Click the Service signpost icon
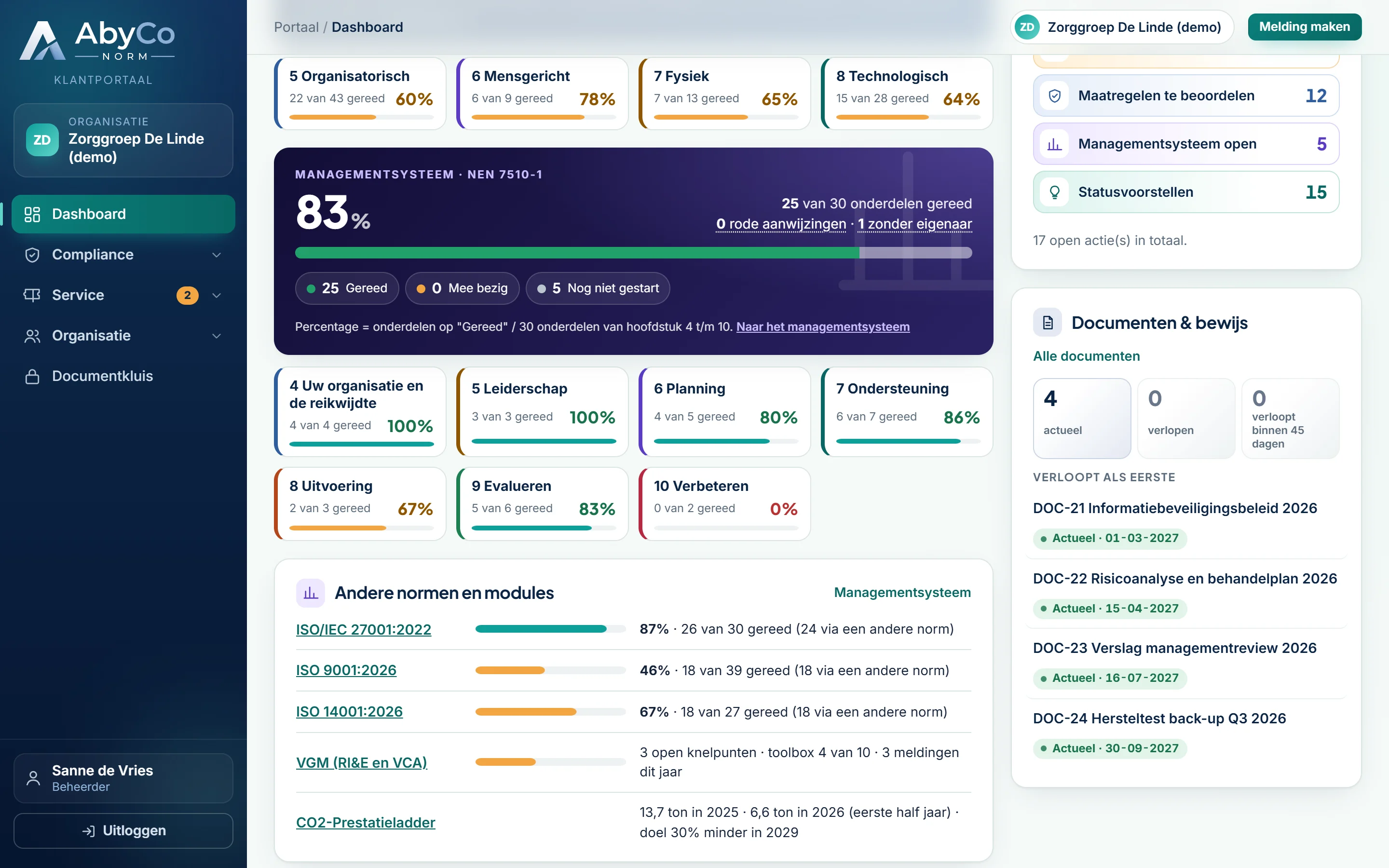 32,295
